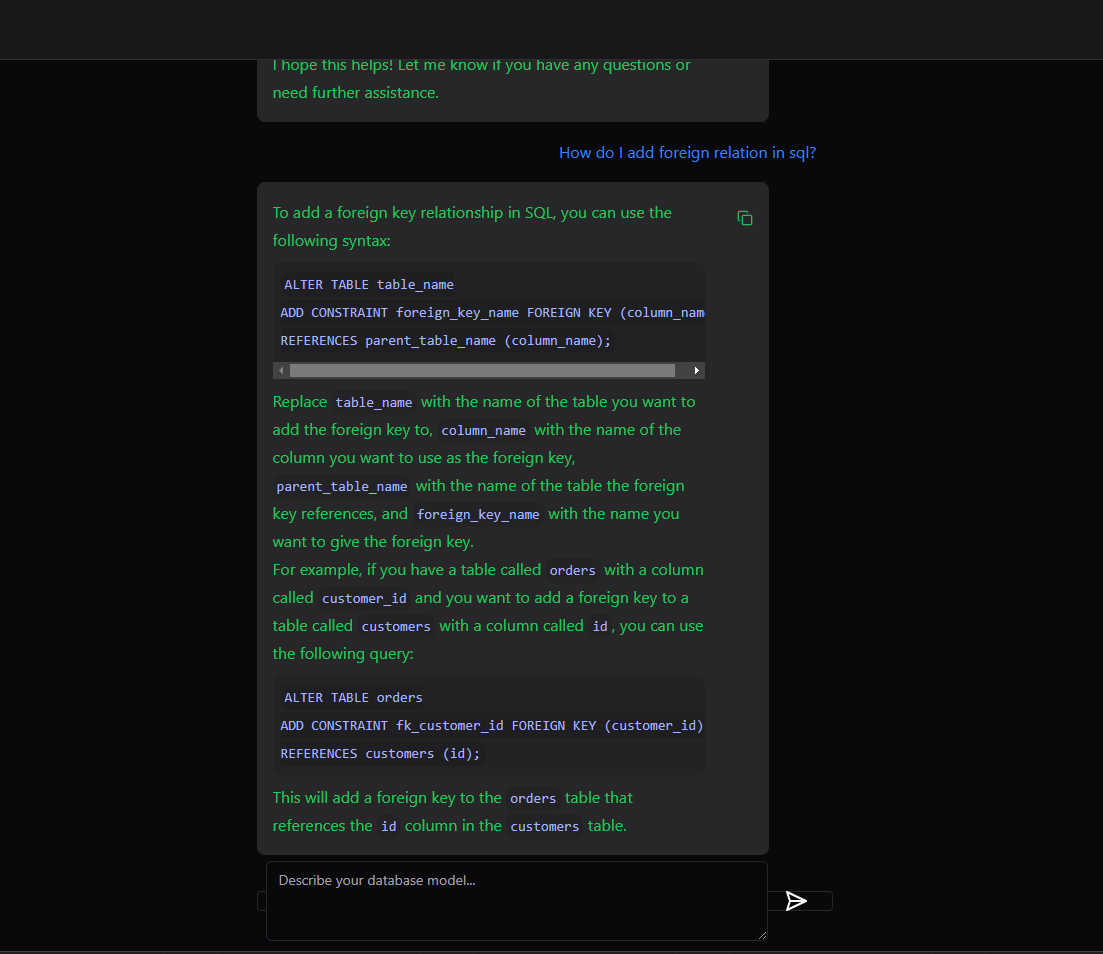Click 'REFERENCES customers (id);' code line
The image size is (1103, 954).
[380, 753]
